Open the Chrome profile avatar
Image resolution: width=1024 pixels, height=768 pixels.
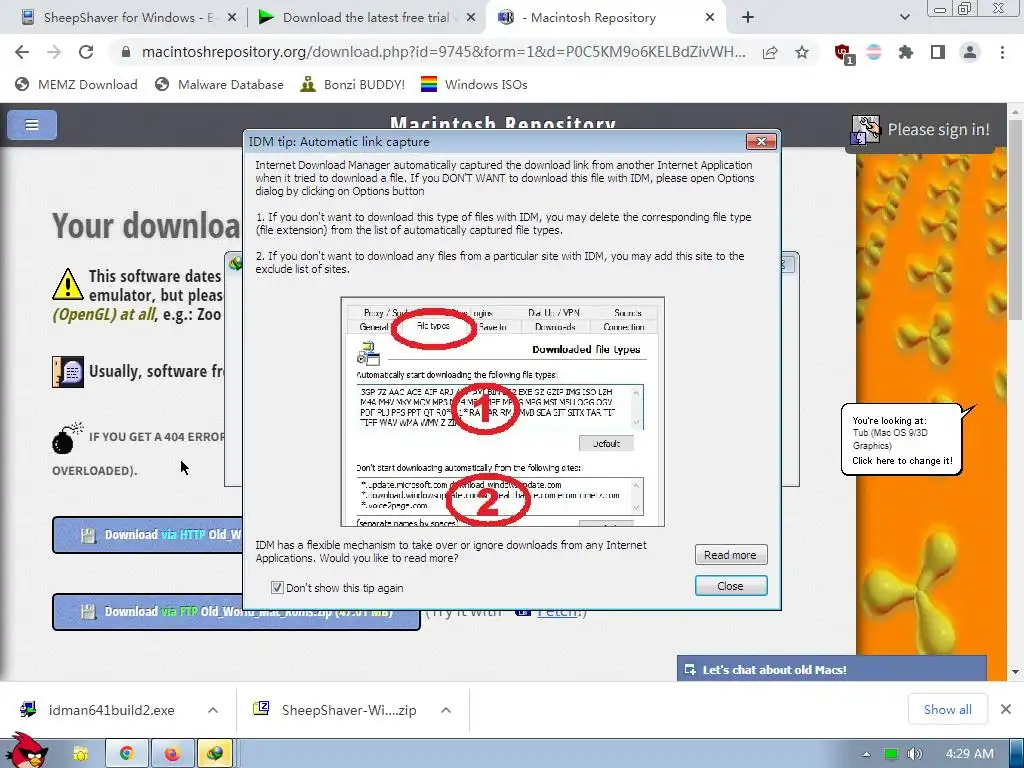click(970, 52)
